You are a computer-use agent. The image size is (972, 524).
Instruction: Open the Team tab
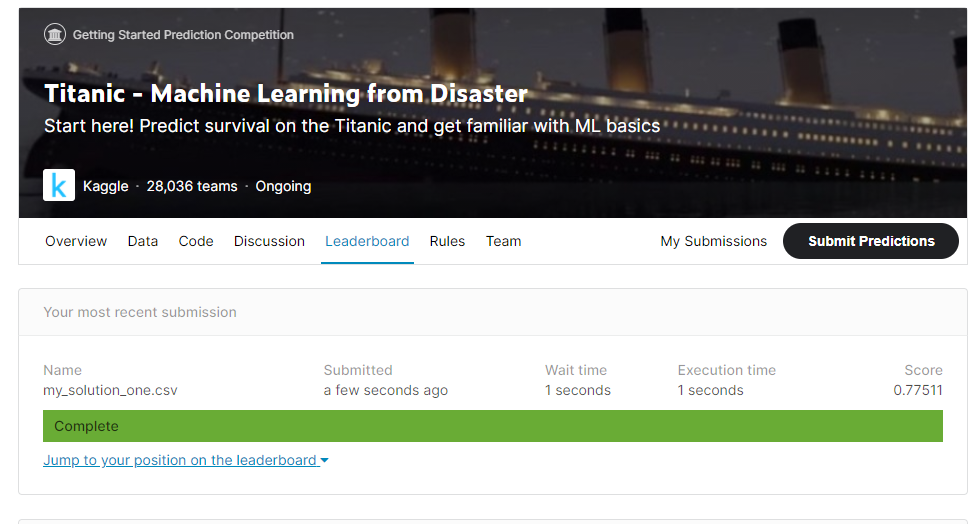503,241
